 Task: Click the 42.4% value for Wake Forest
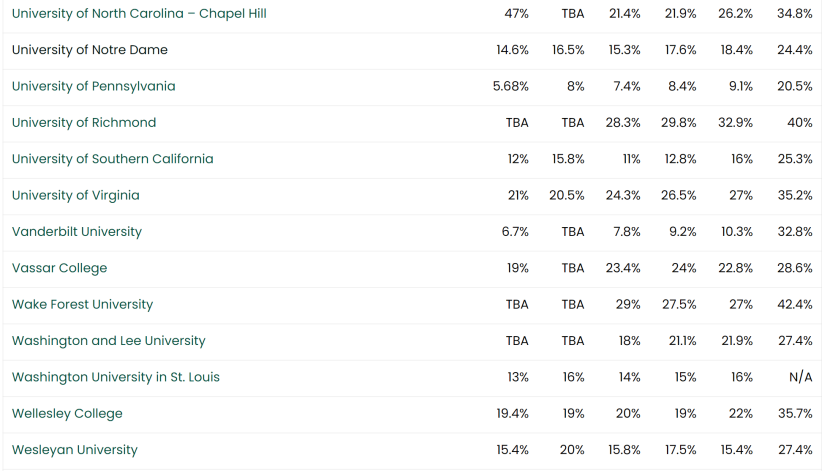(x=795, y=304)
